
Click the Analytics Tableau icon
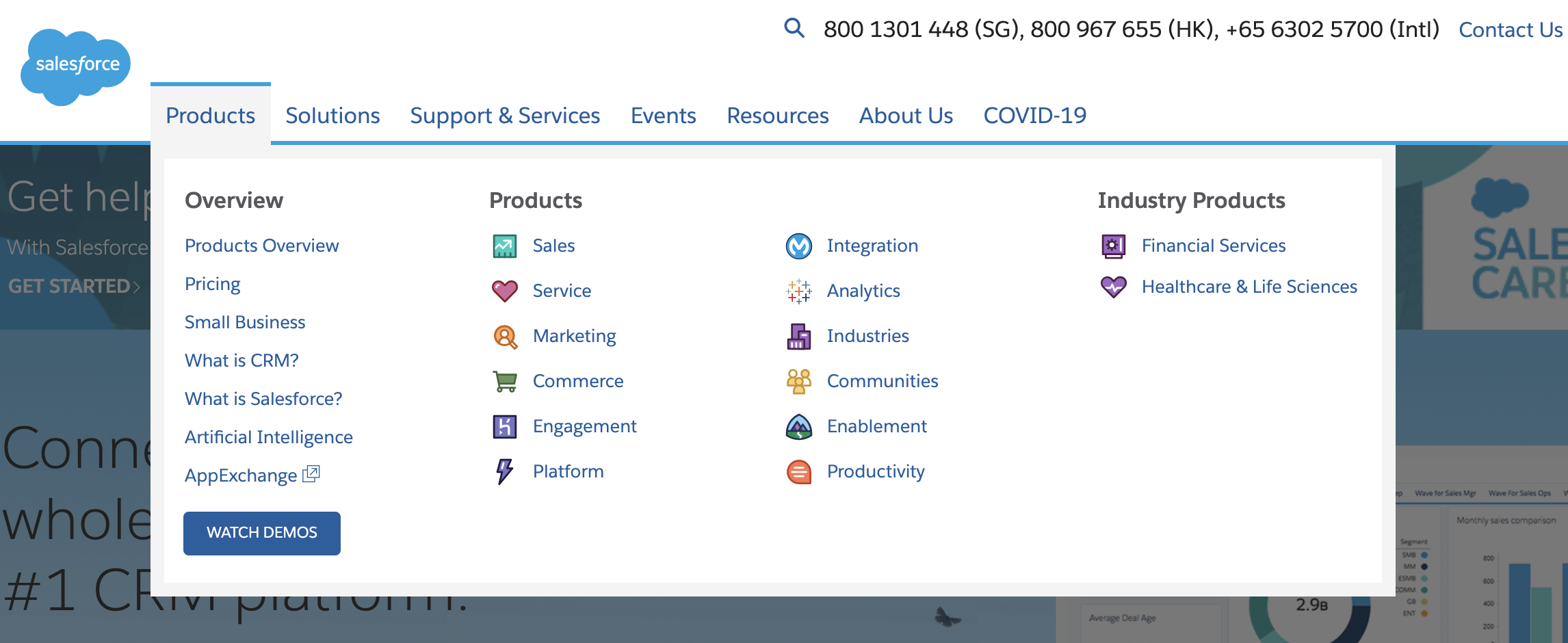[799, 291]
